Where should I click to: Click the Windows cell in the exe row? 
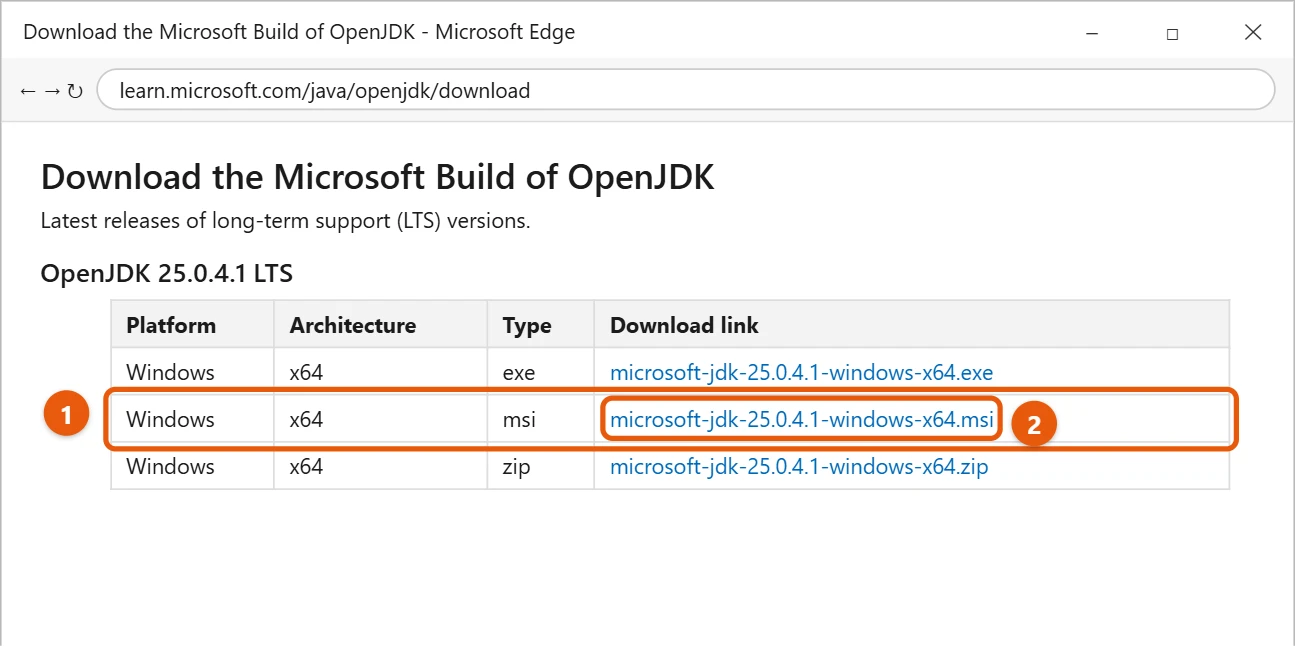(x=192, y=372)
